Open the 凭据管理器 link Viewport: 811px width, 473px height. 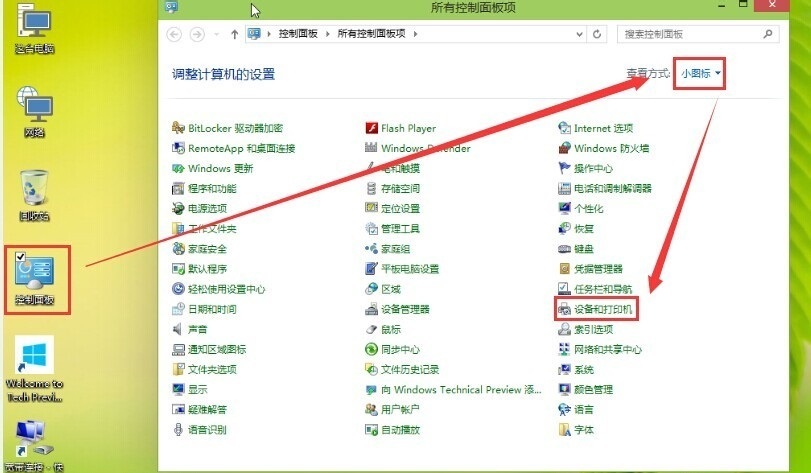[598, 269]
